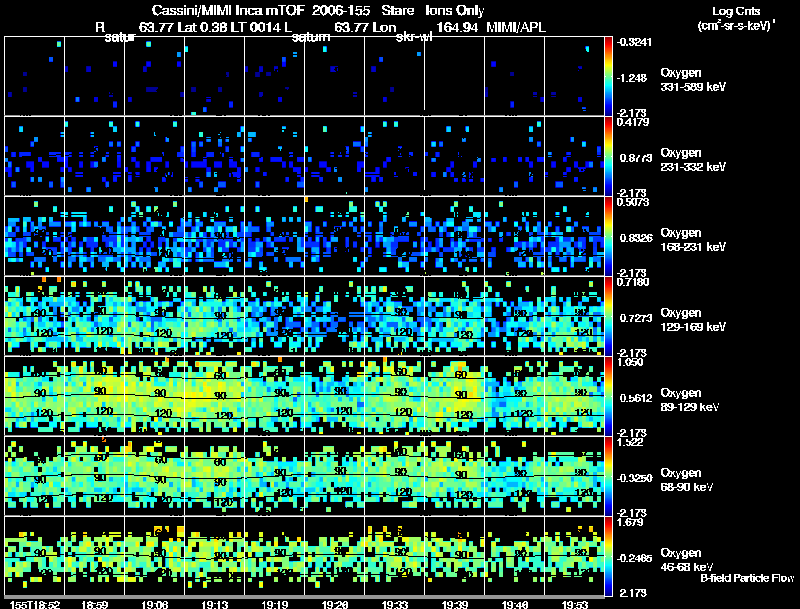The width and height of the screenshot is (800, 609).
Task: Click the Oxygen 231-332 keV label
Action: [x=693, y=160]
